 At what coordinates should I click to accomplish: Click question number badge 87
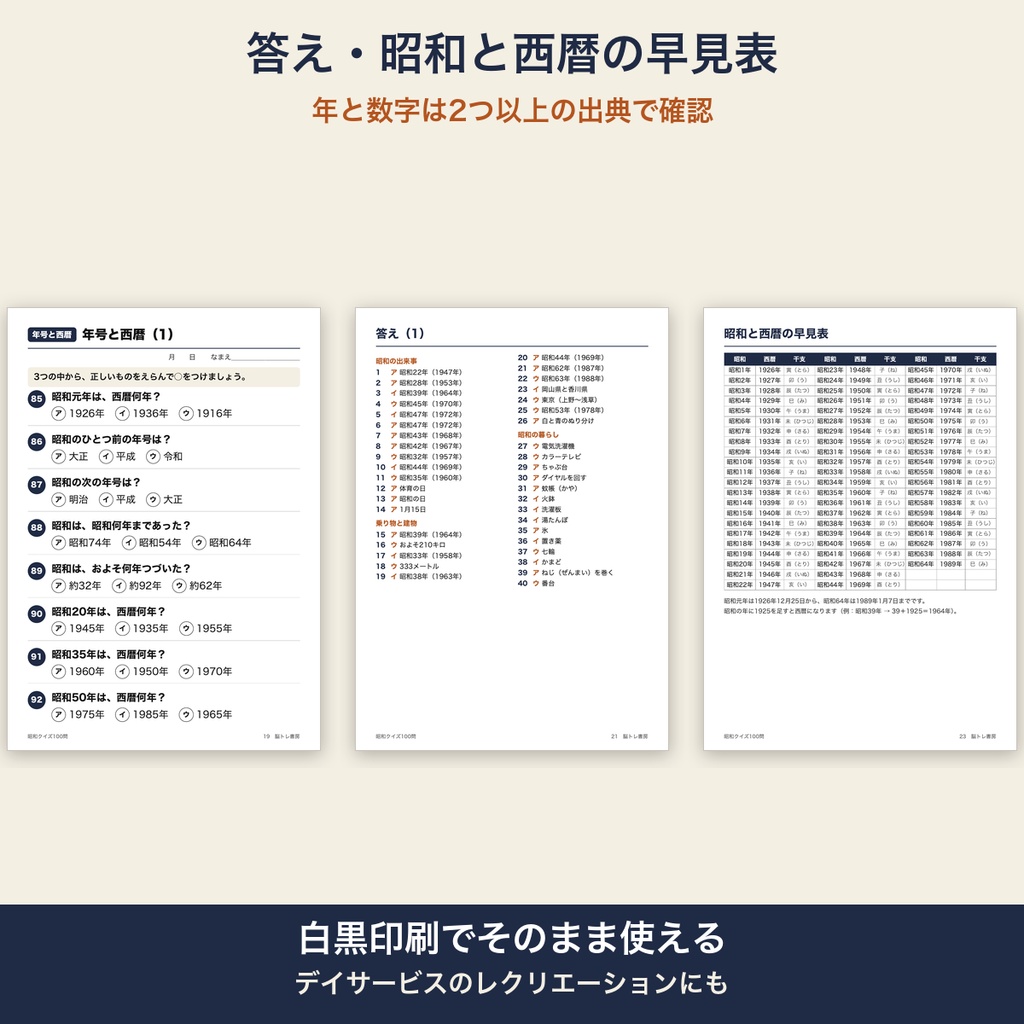click(x=37, y=485)
